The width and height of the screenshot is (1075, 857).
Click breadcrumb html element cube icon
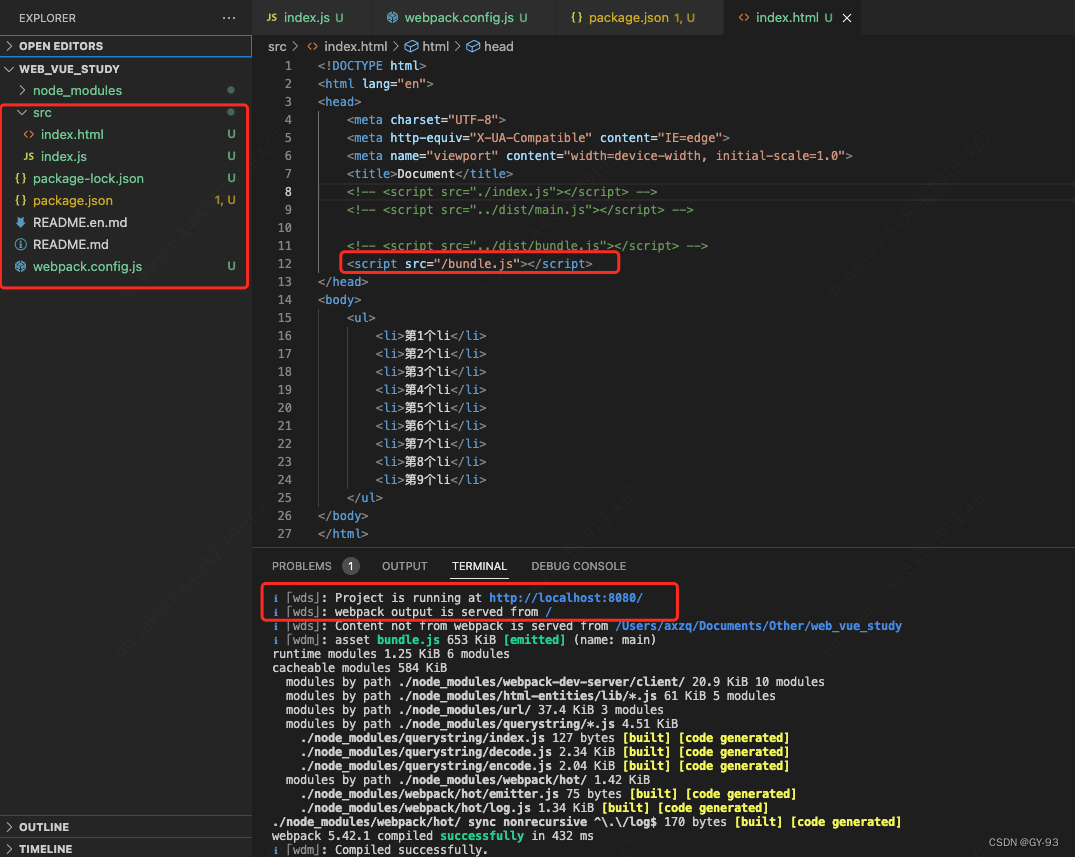tap(411, 47)
